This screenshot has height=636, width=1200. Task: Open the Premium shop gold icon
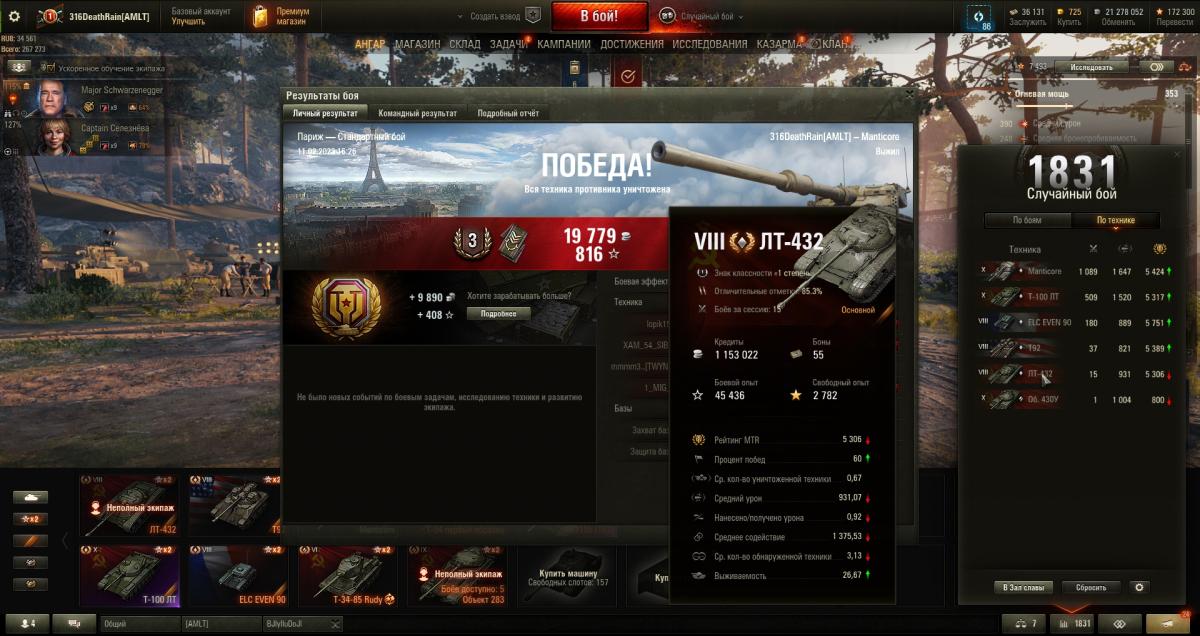261,16
